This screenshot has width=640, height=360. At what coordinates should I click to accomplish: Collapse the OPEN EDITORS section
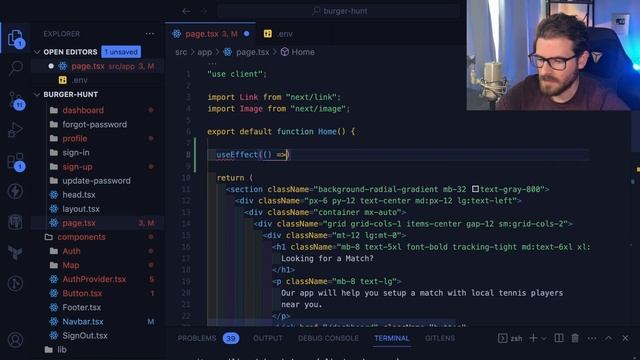point(37,52)
